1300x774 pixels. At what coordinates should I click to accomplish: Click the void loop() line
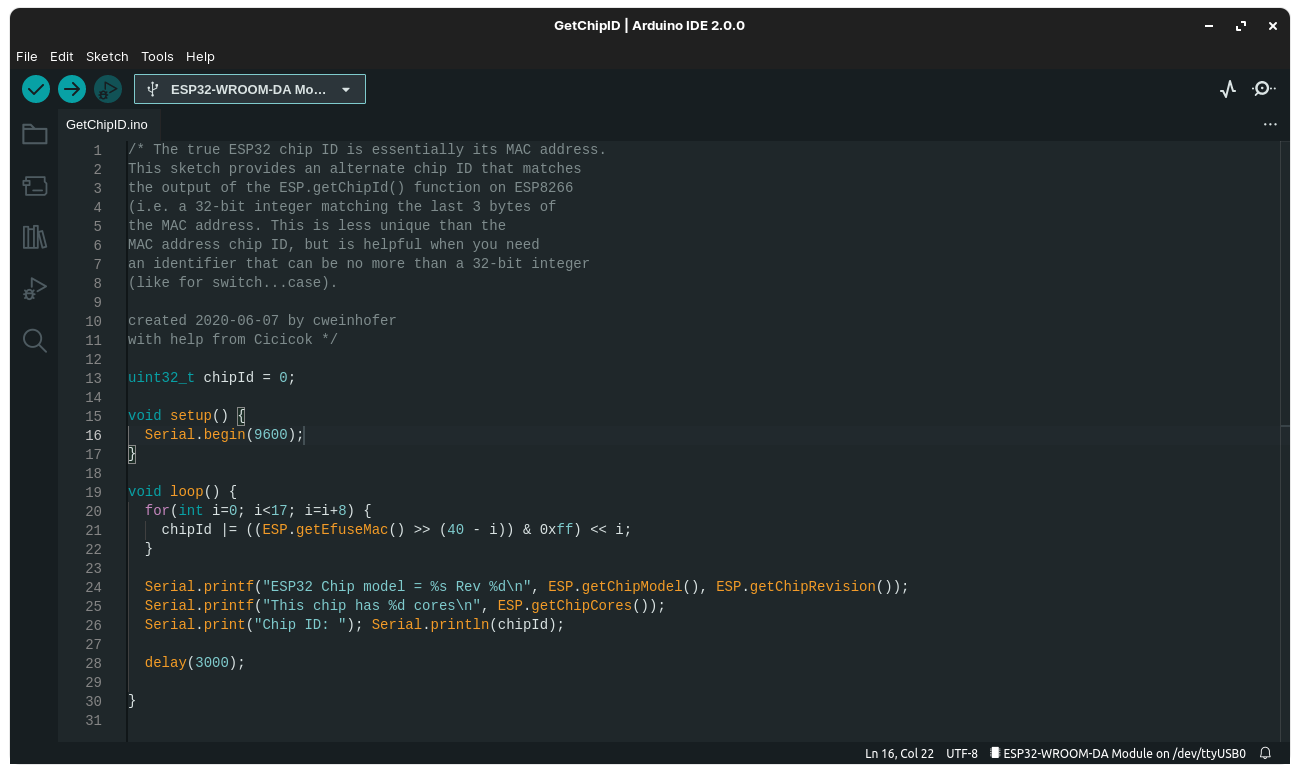pos(182,492)
